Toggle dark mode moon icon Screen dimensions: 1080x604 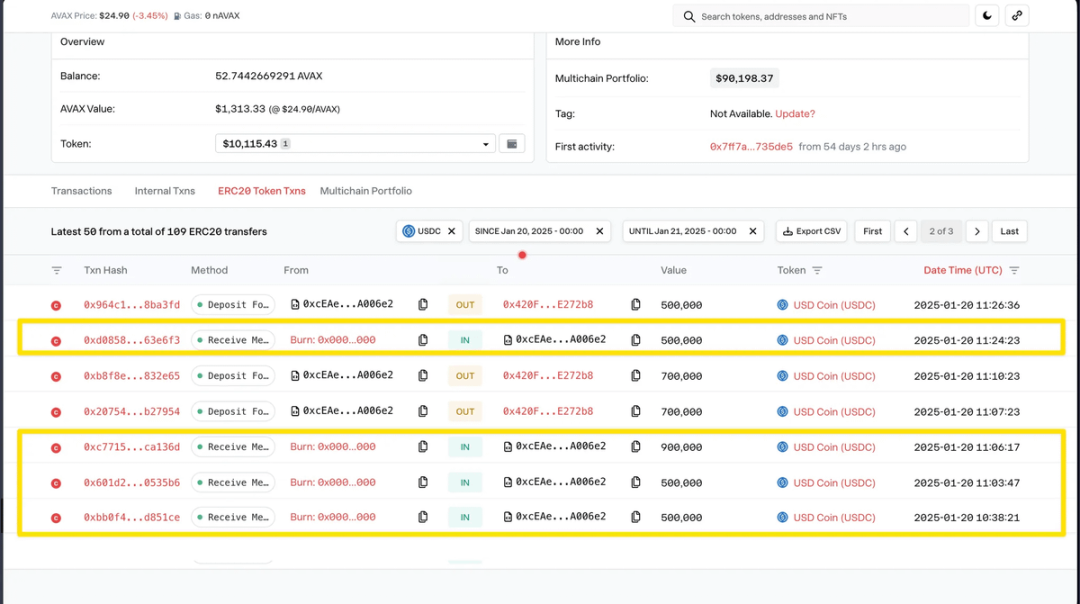(987, 16)
